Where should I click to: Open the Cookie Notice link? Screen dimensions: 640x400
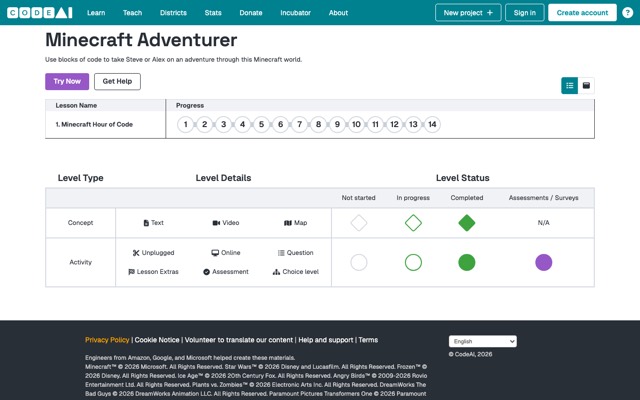pyautogui.click(x=157, y=340)
